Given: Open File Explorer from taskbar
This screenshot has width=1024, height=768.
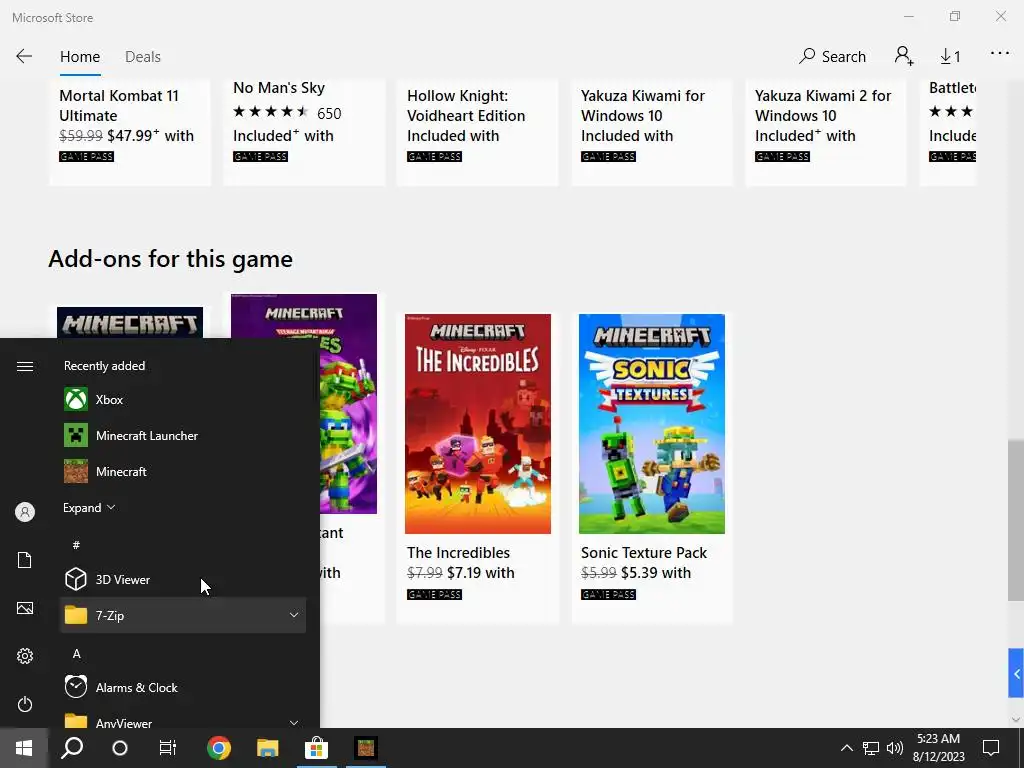Looking at the screenshot, I should pos(267,748).
